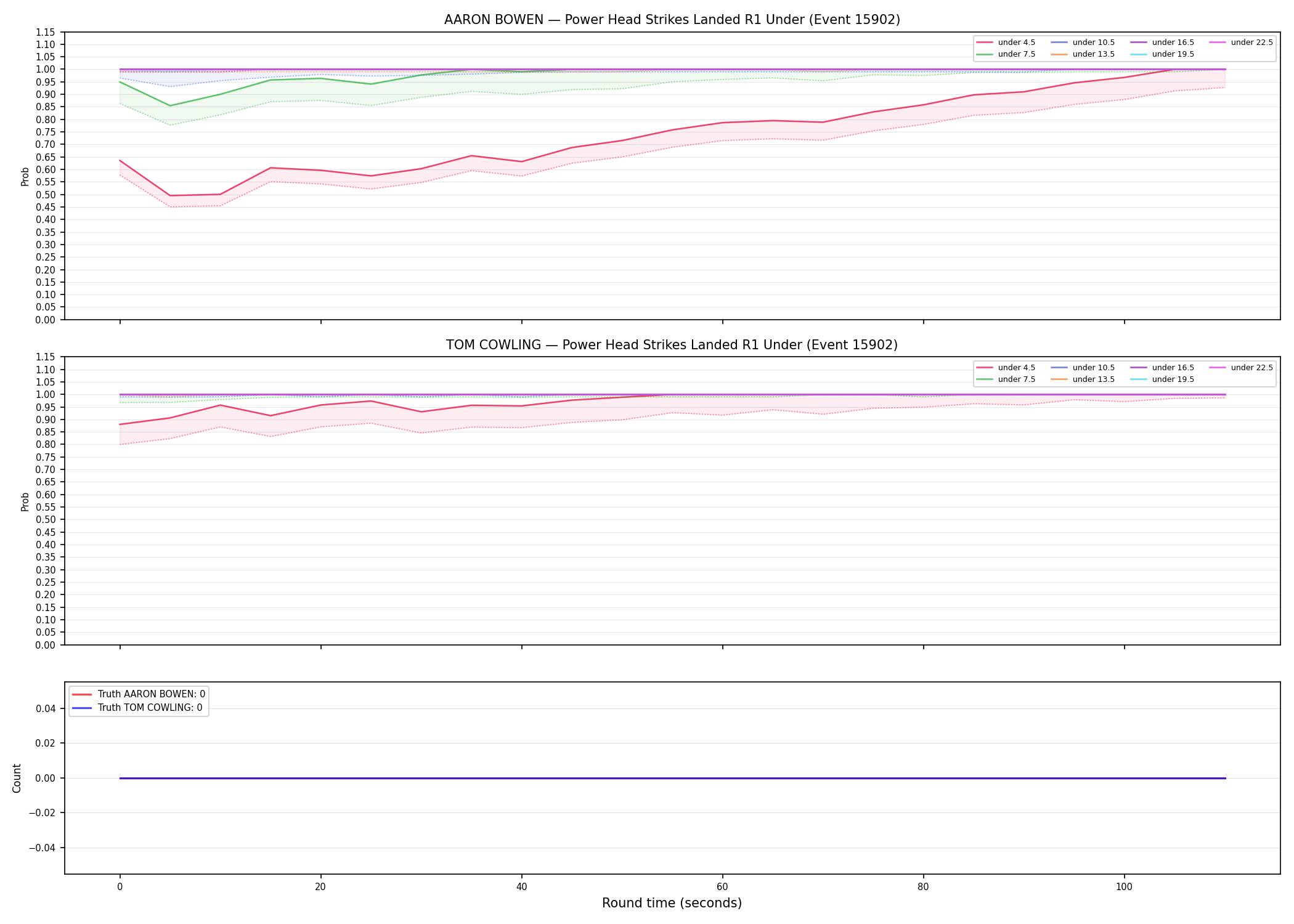The height and width of the screenshot is (924, 1294).
Task: Select 'under 22.5' legend entry in Aaron Bowen chart
Action: click(1241, 43)
